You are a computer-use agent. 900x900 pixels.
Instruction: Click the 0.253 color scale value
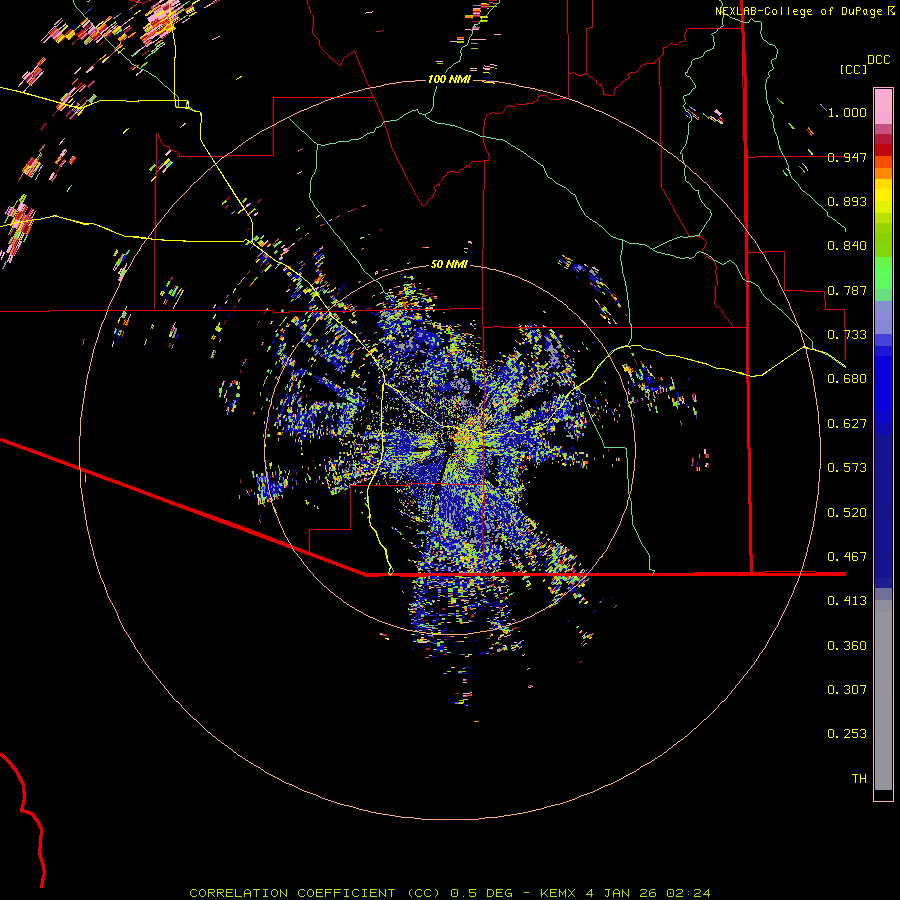847,734
